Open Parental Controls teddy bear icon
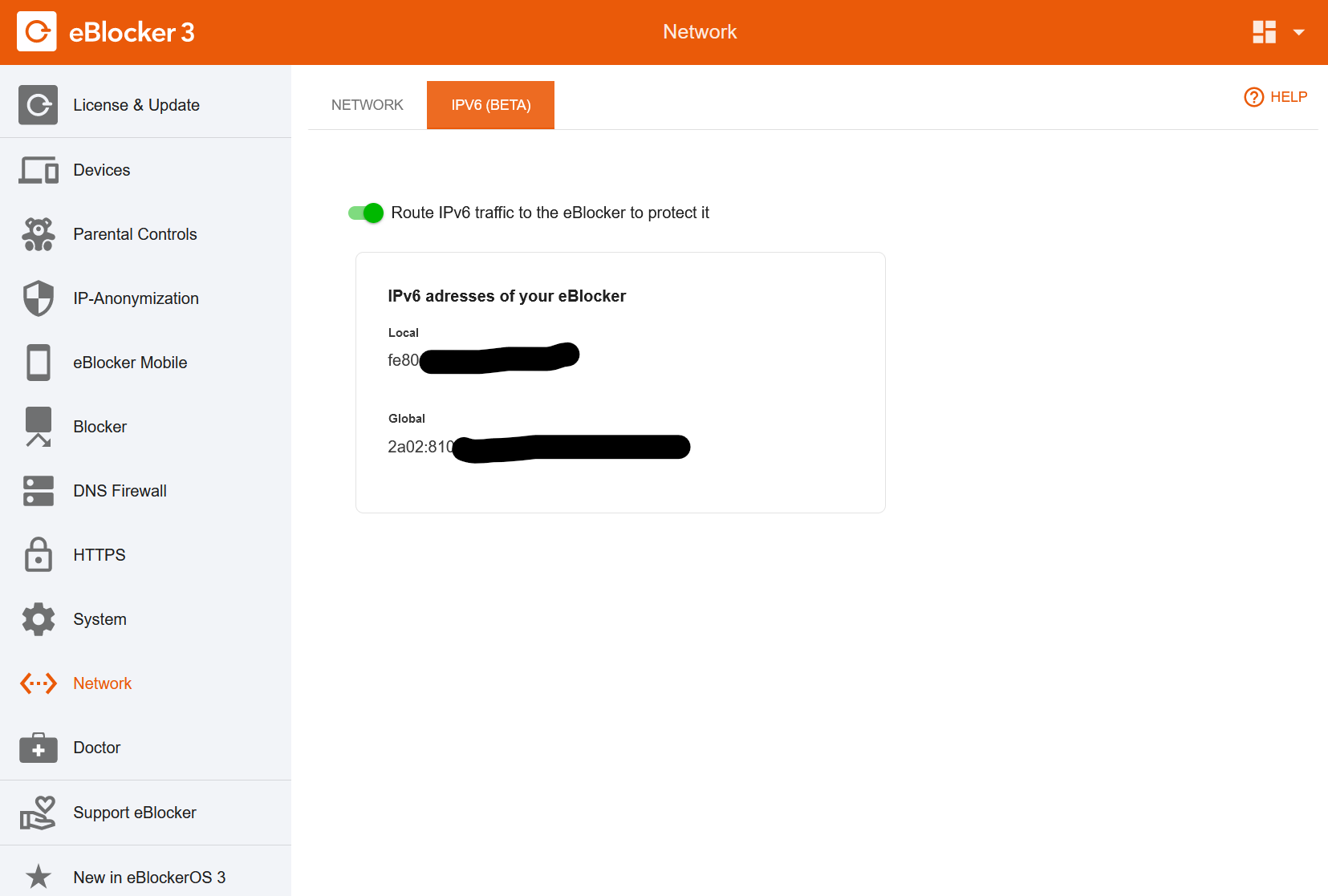This screenshot has height=896, width=1328. pyautogui.click(x=38, y=234)
